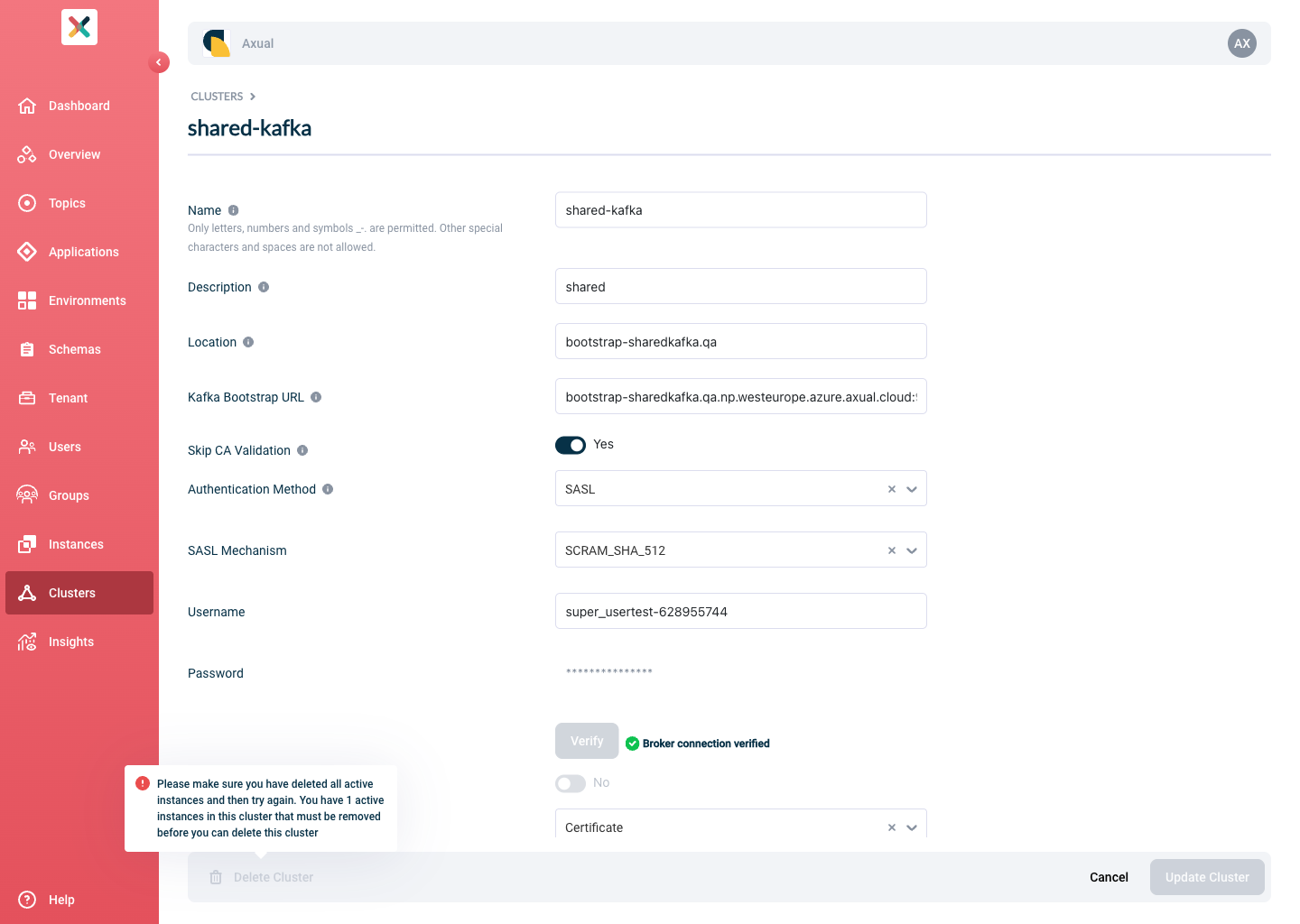Screen dimensions: 1300x924
Task: Open the AX user avatar menu
Action: [x=1242, y=43]
